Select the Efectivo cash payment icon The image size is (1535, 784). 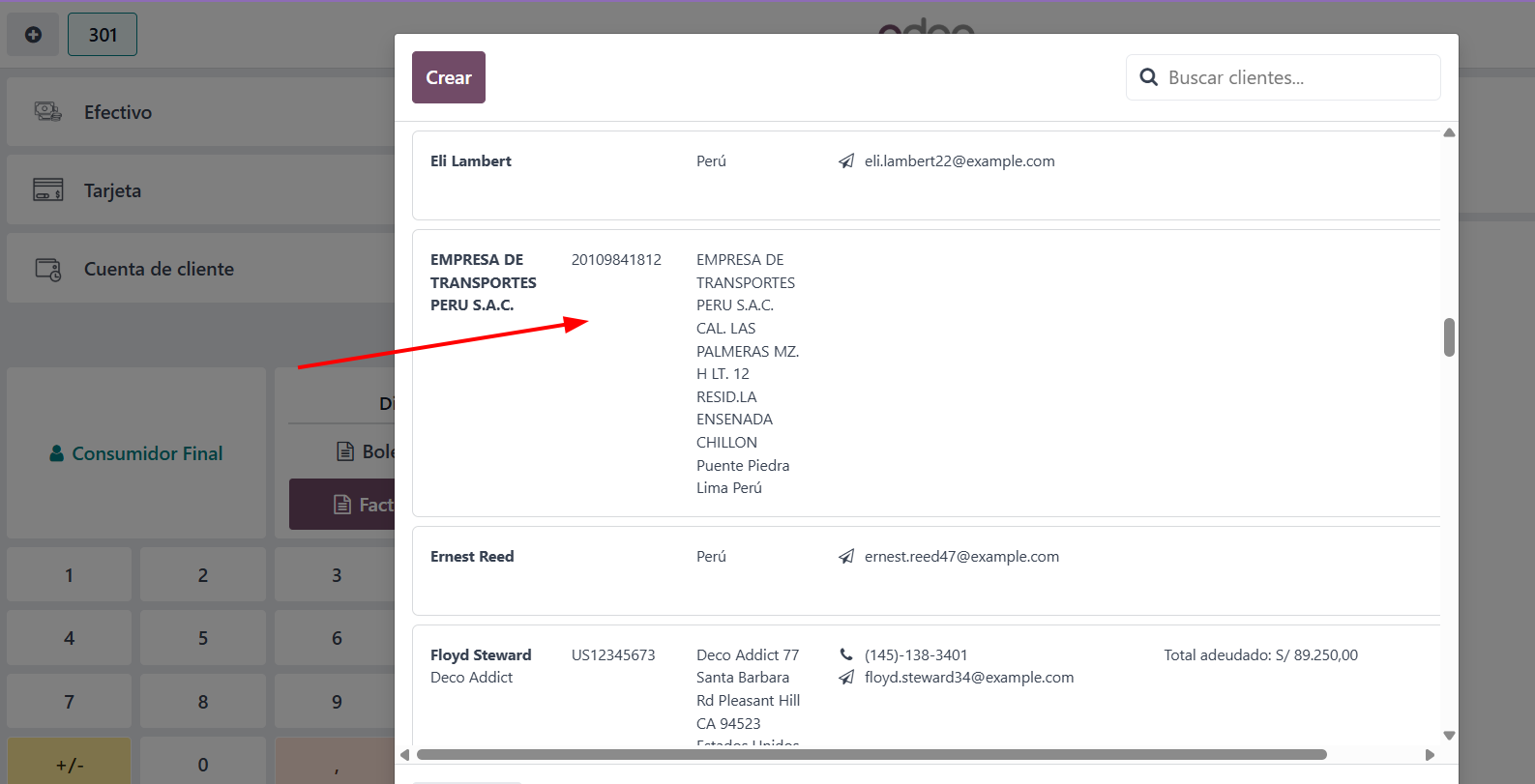coord(48,112)
